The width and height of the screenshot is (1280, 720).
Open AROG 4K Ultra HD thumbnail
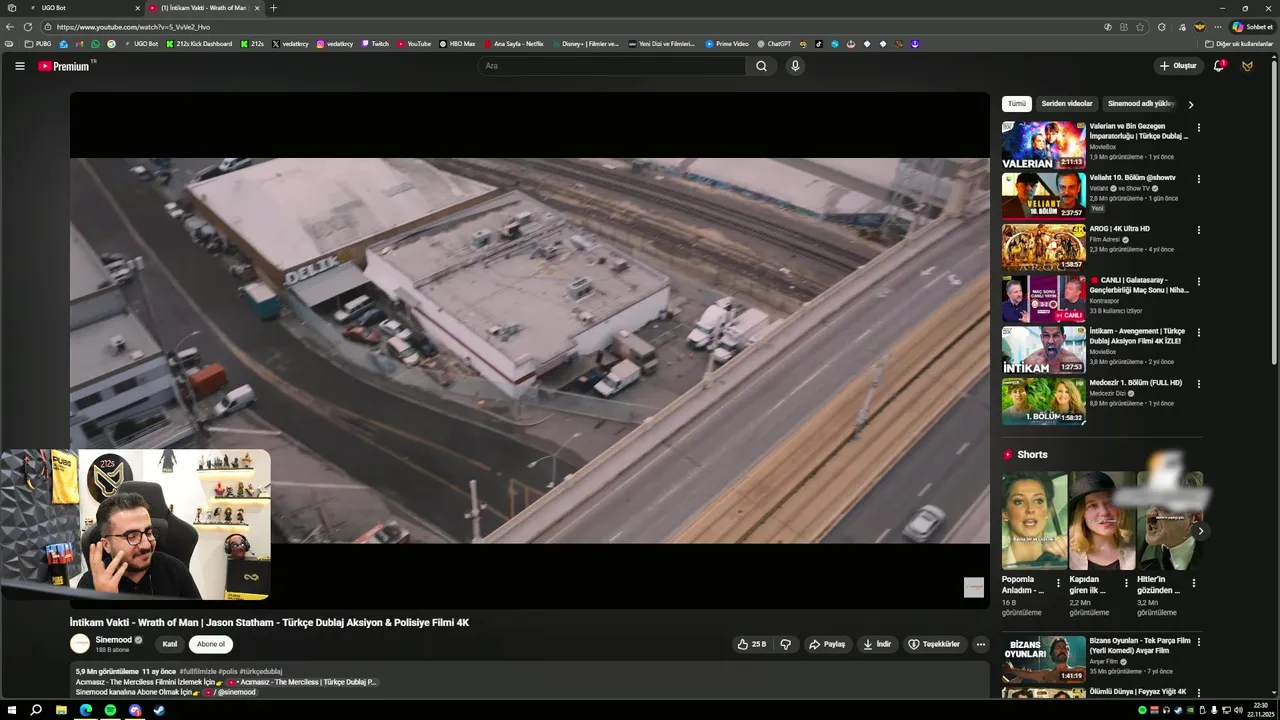click(1043, 248)
